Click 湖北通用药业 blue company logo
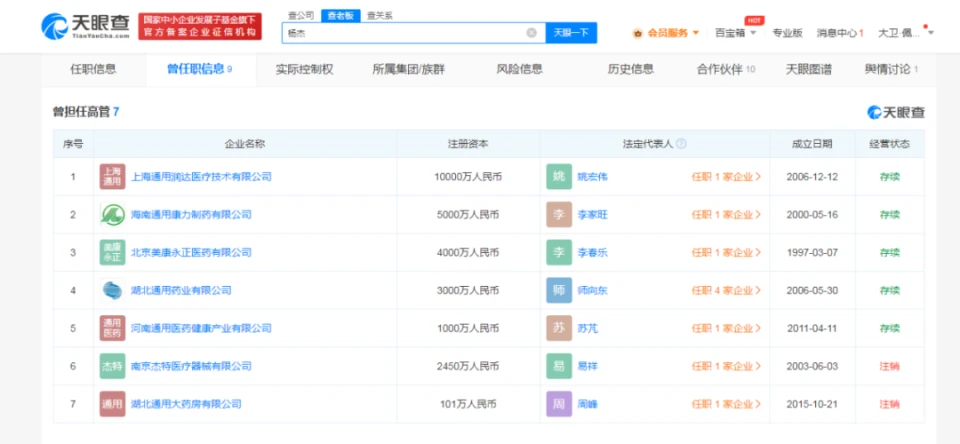960x444 pixels. (x=112, y=290)
